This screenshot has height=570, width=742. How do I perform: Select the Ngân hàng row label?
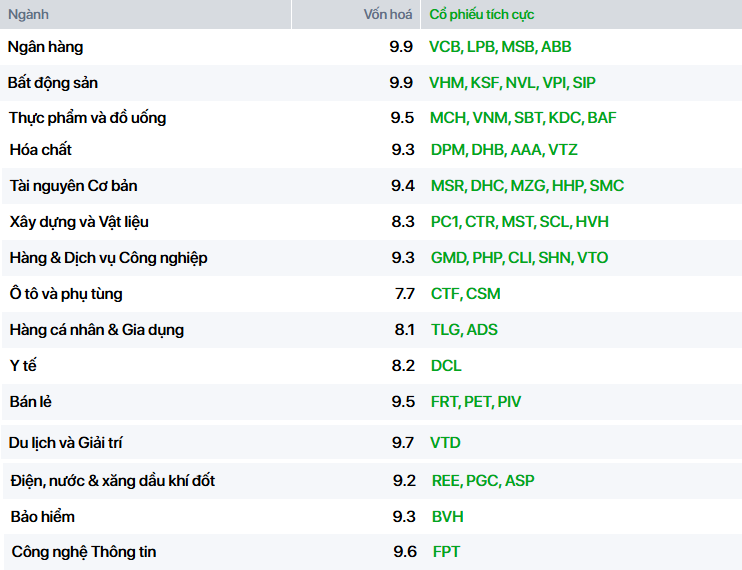45,47
